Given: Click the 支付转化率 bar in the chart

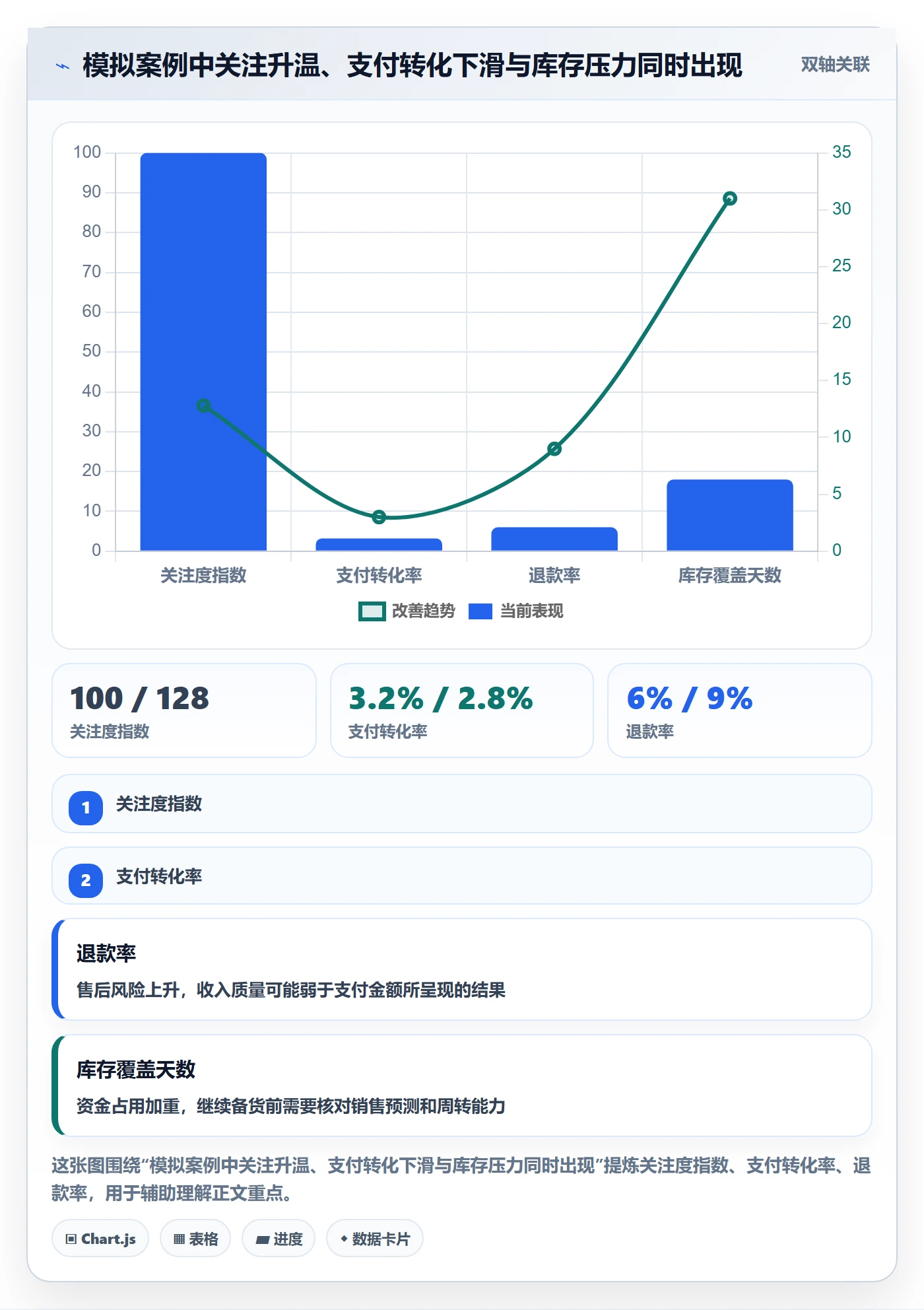Looking at the screenshot, I should point(379,545).
